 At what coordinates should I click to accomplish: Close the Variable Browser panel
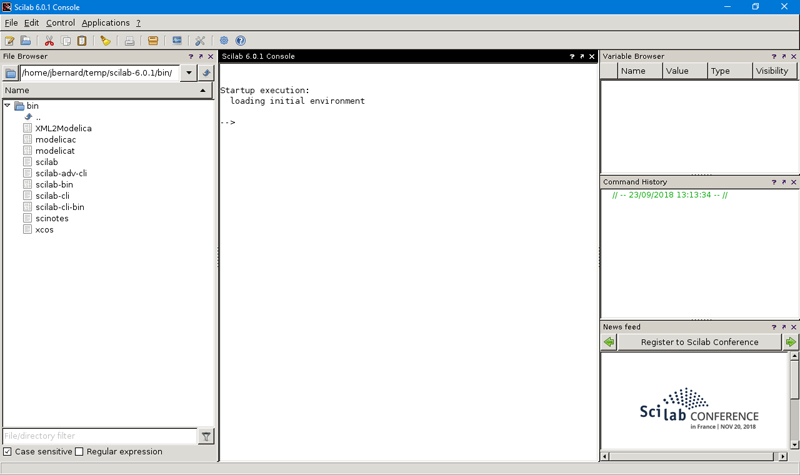pos(793,57)
